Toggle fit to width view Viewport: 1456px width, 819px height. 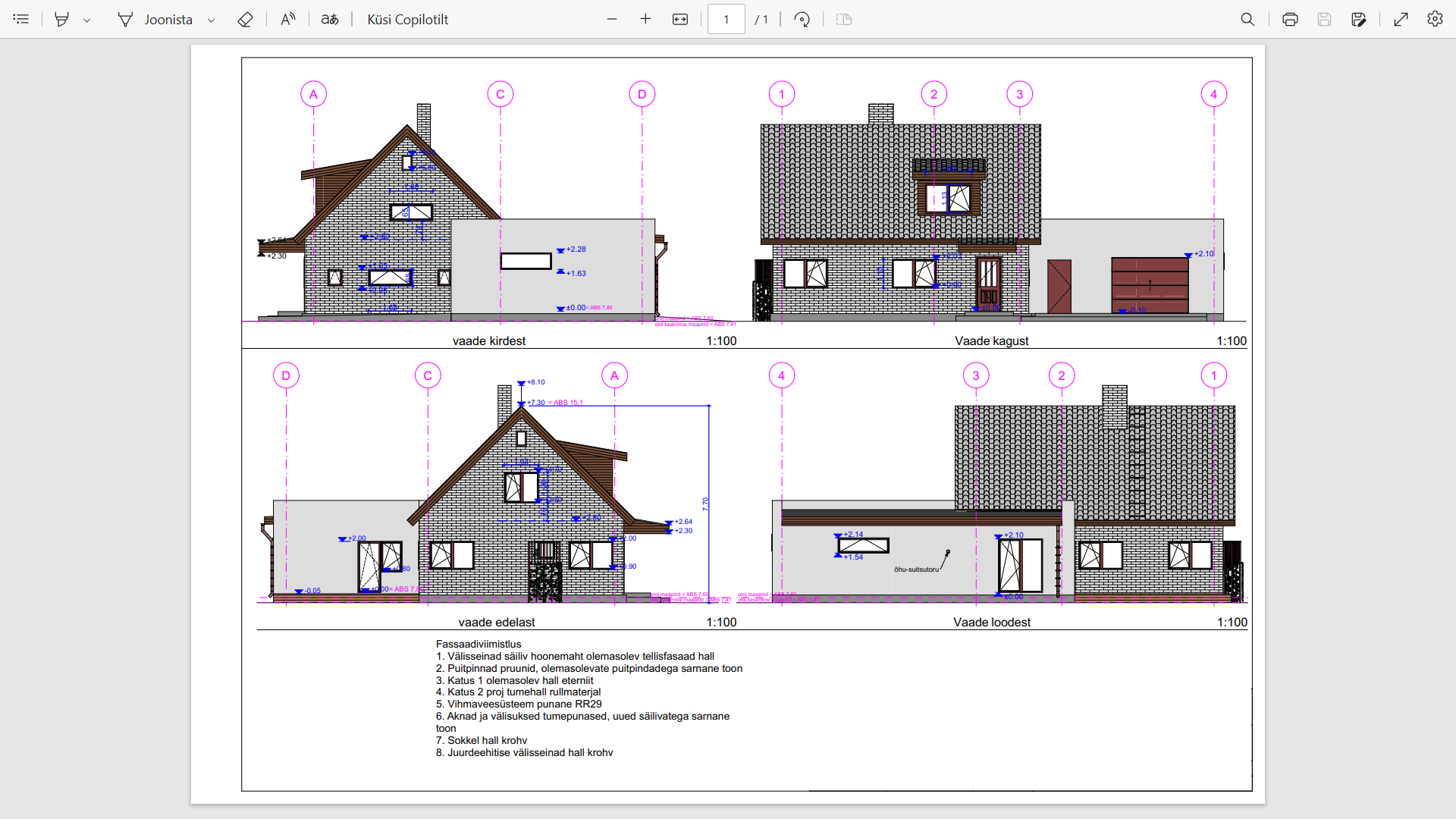click(x=680, y=19)
